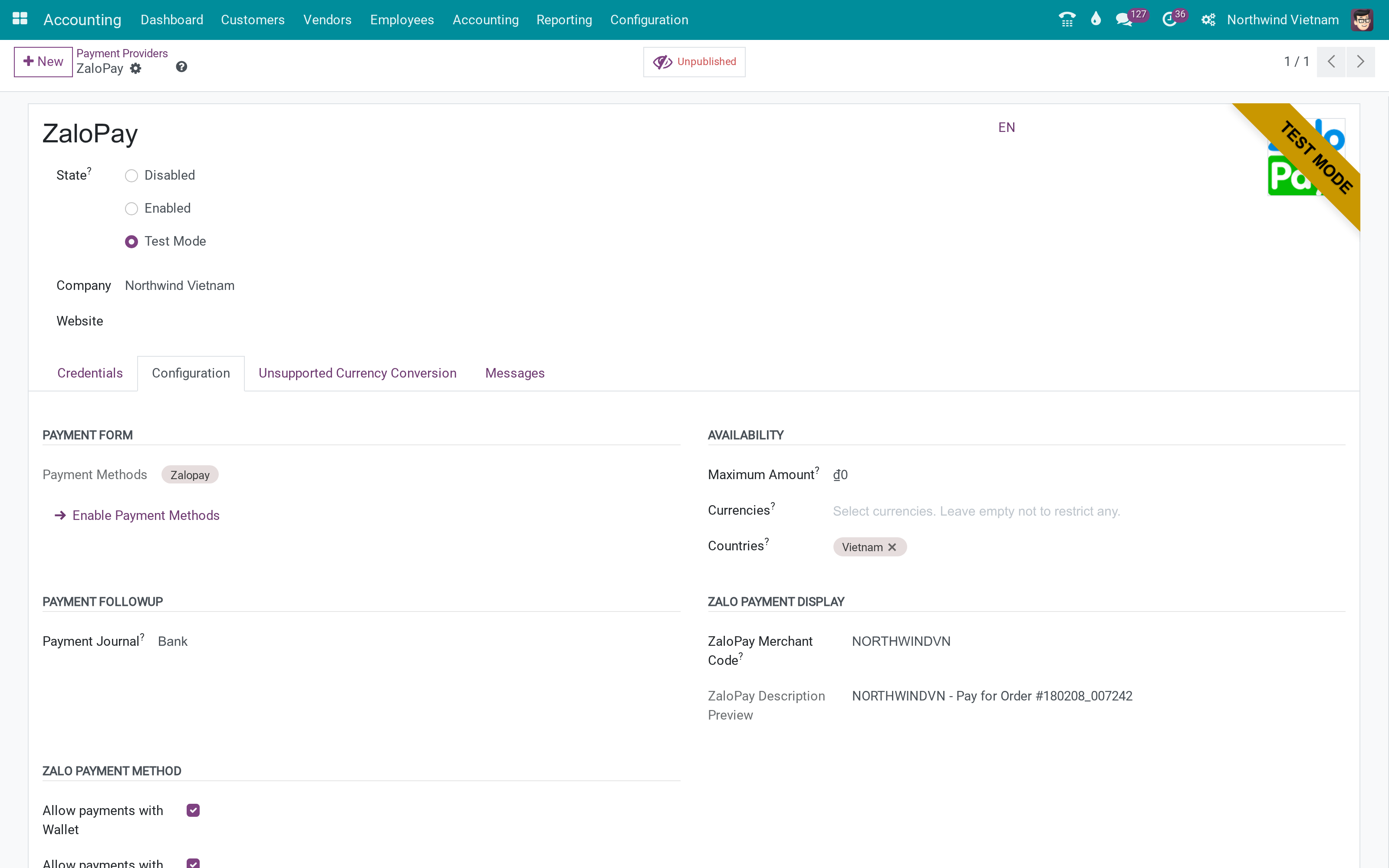Open the Reporting menu
1389x868 pixels.
point(564,20)
